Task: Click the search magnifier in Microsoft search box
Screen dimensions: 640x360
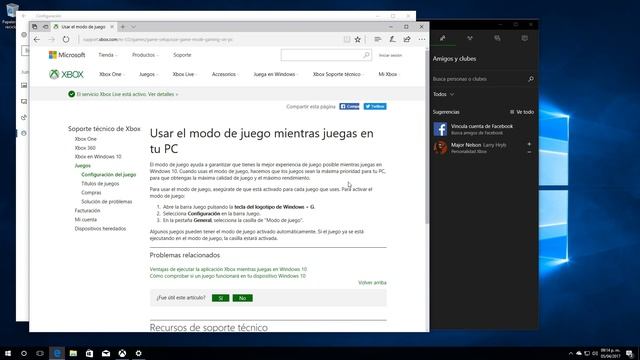Action: click(x=366, y=55)
